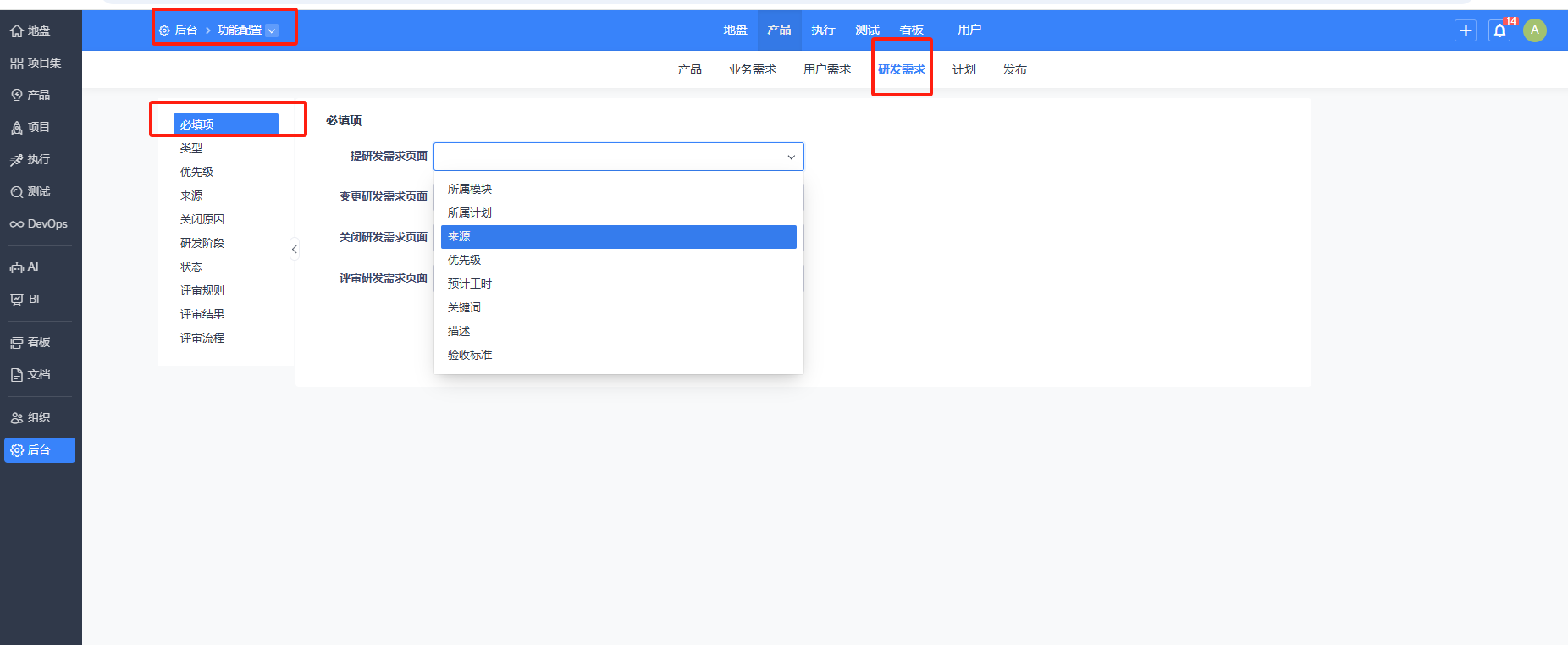Go to 项目集 in the sidebar
The height and width of the screenshot is (645, 1568).
(x=36, y=63)
